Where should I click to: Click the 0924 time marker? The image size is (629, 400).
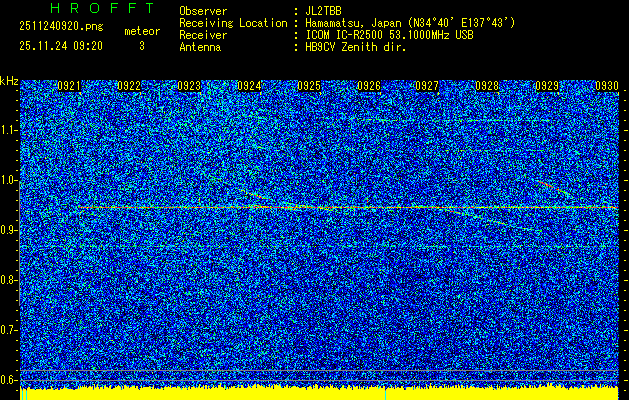pos(248,87)
